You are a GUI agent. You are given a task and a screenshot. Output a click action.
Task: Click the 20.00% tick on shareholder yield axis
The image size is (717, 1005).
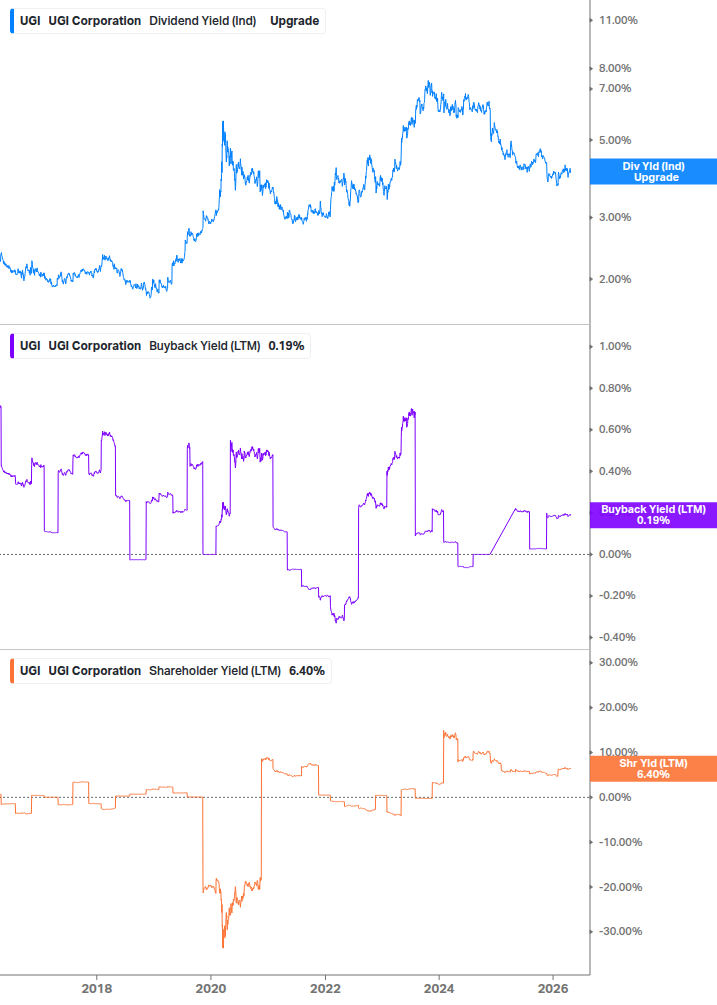[618, 708]
